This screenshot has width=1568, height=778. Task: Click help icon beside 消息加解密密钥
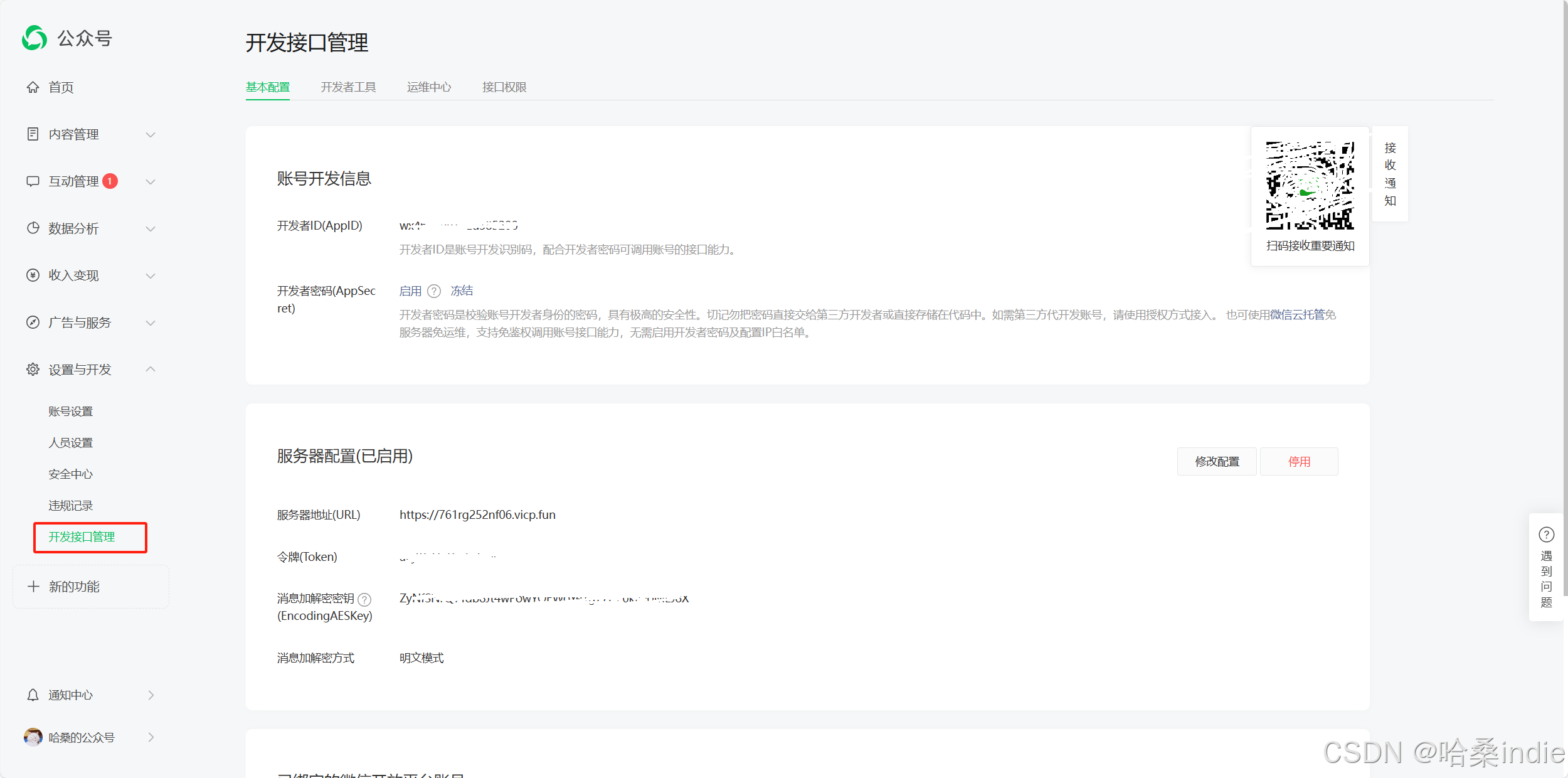click(364, 599)
